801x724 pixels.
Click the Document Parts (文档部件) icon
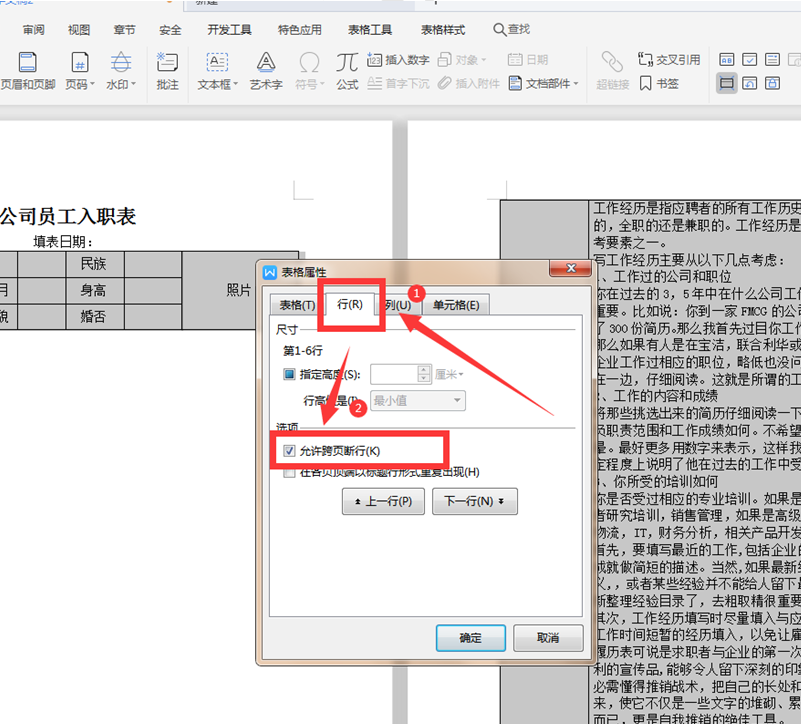click(515, 83)
